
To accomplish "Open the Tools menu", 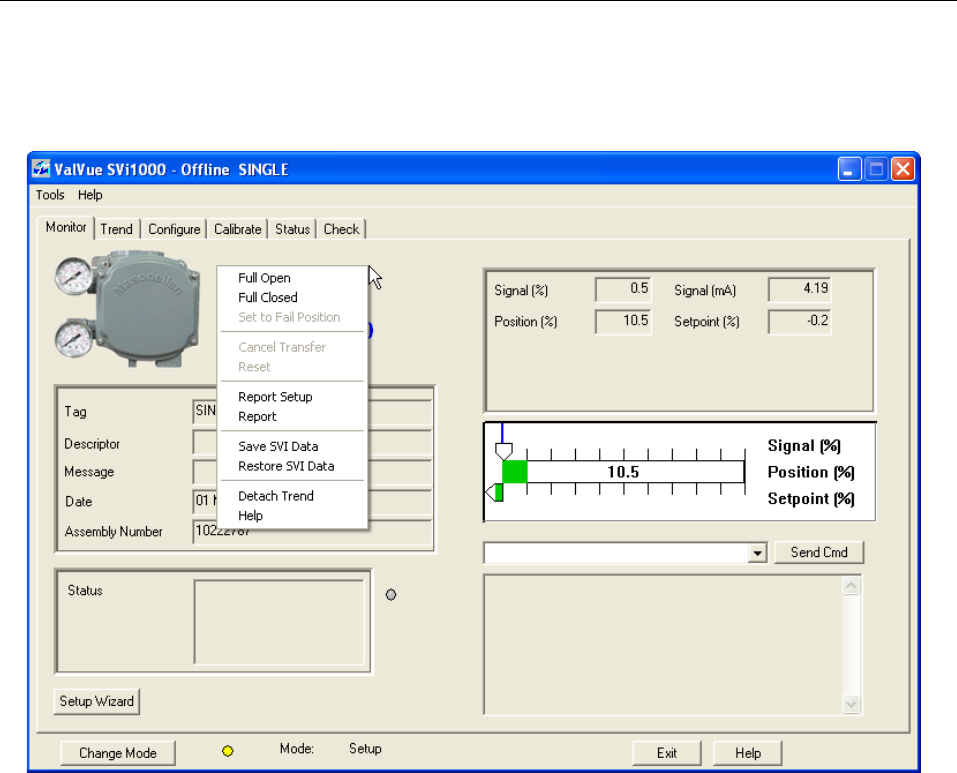I will click(x=49, y=195).
